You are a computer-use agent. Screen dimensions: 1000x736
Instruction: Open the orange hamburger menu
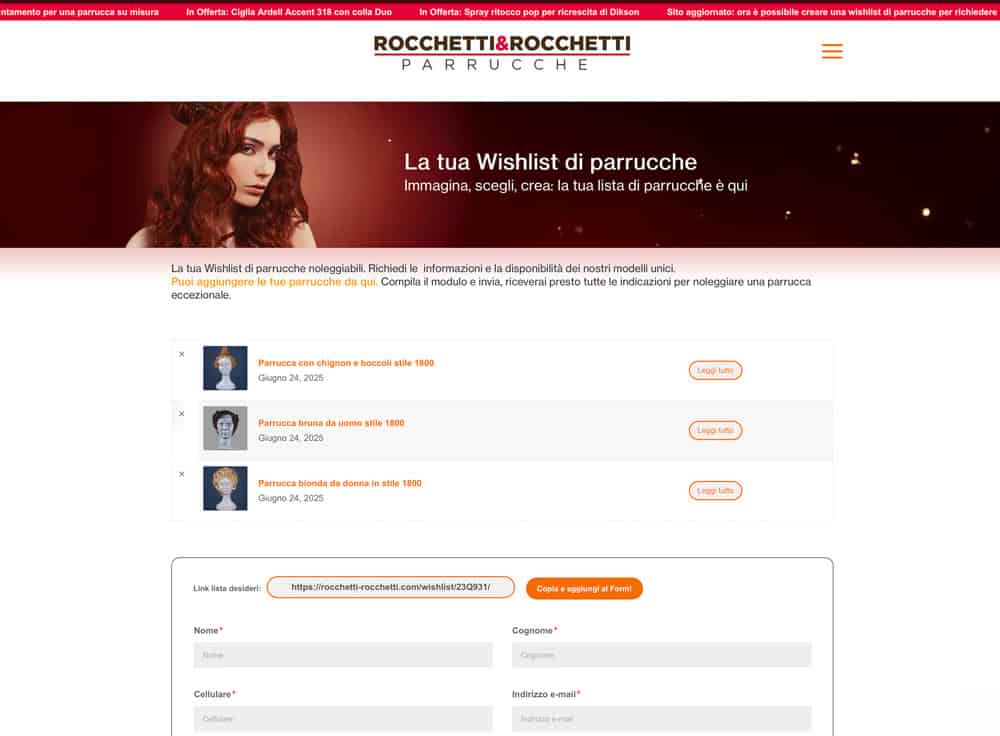(x=832, y=51)
